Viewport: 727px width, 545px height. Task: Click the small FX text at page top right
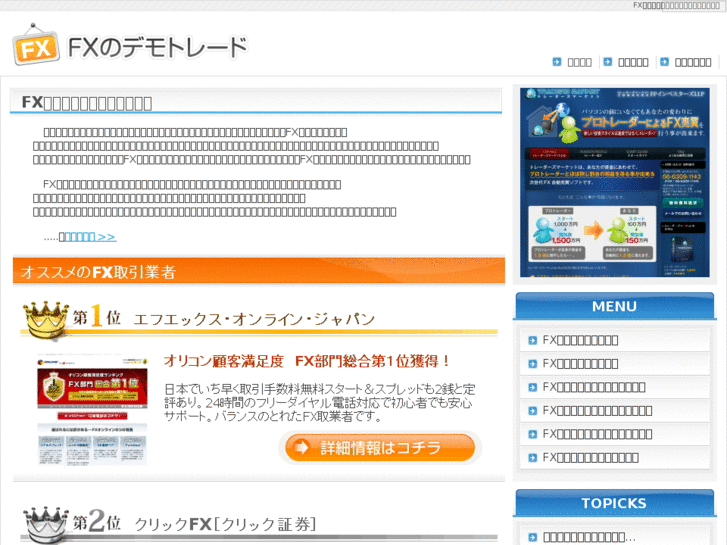tap(676, 5)
